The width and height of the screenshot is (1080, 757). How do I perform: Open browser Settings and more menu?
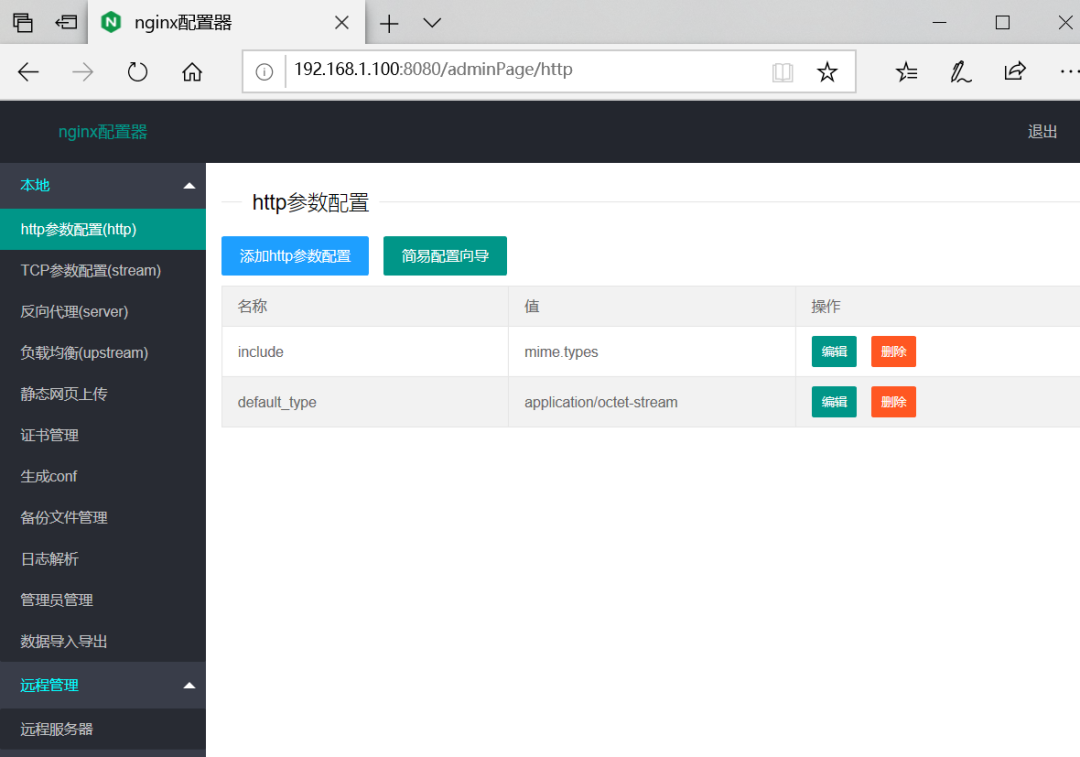point(1069,72)
